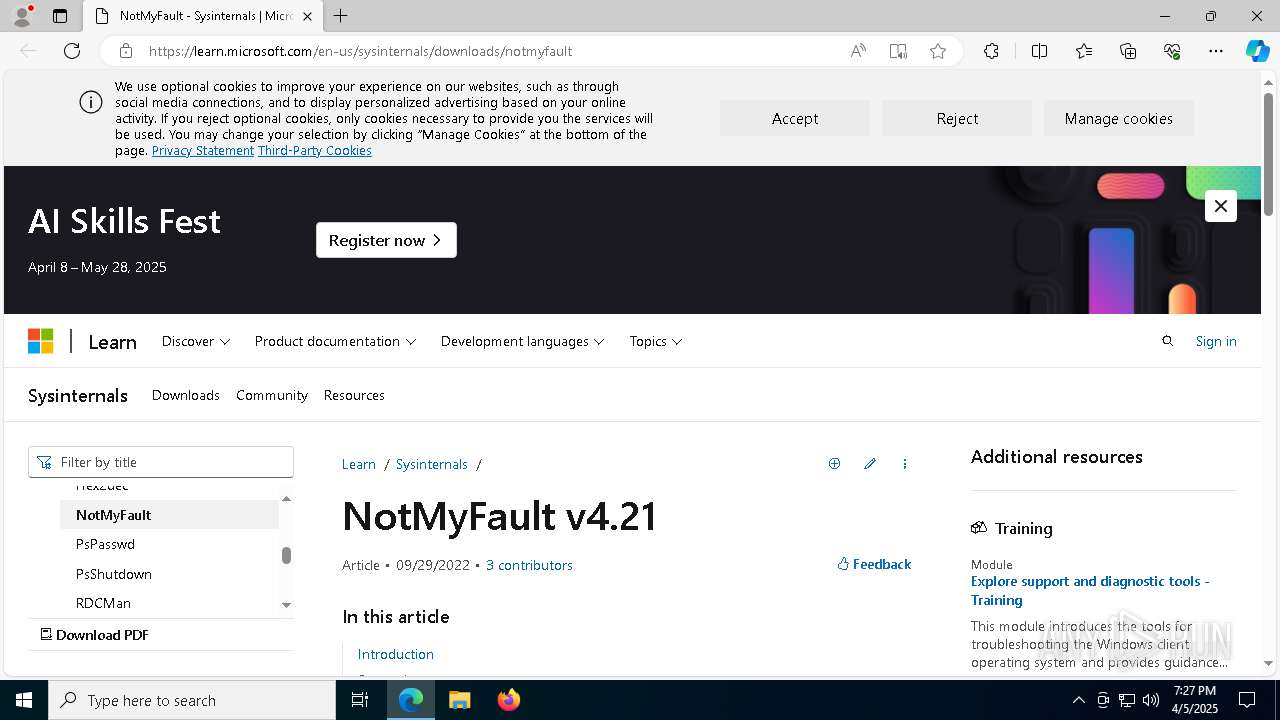
Task: Open the Copilot sidebar
Action: tap(1257, 51)
